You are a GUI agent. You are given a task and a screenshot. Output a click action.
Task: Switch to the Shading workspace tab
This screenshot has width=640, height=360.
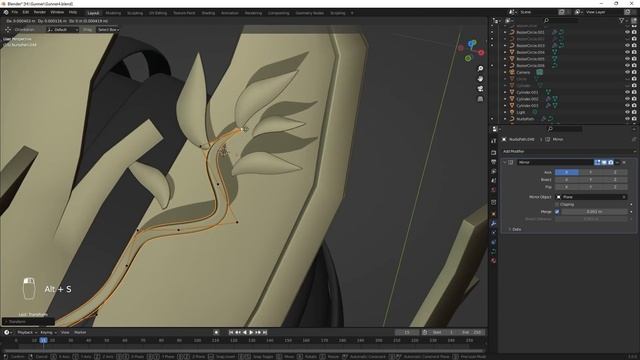(208, 13)
